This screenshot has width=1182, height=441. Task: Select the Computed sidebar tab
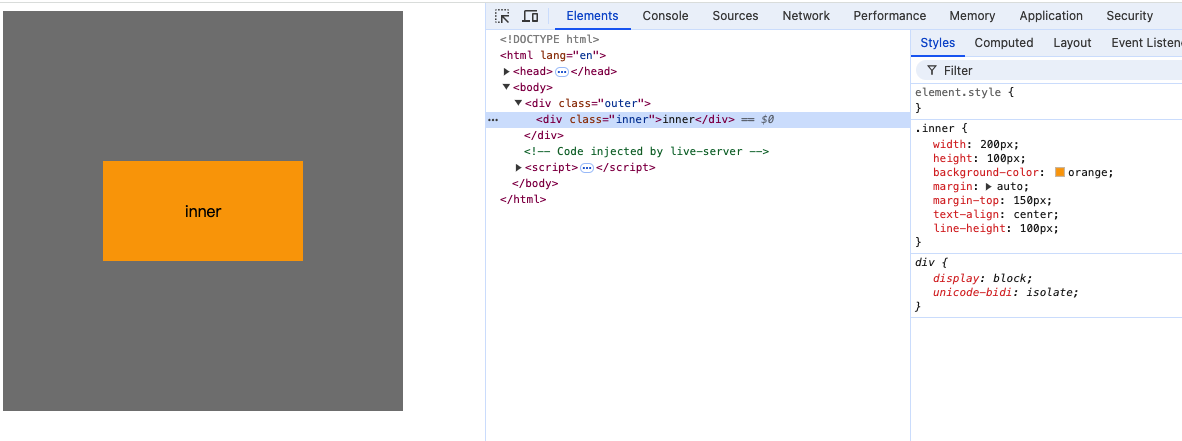(x=1004, y=43)
